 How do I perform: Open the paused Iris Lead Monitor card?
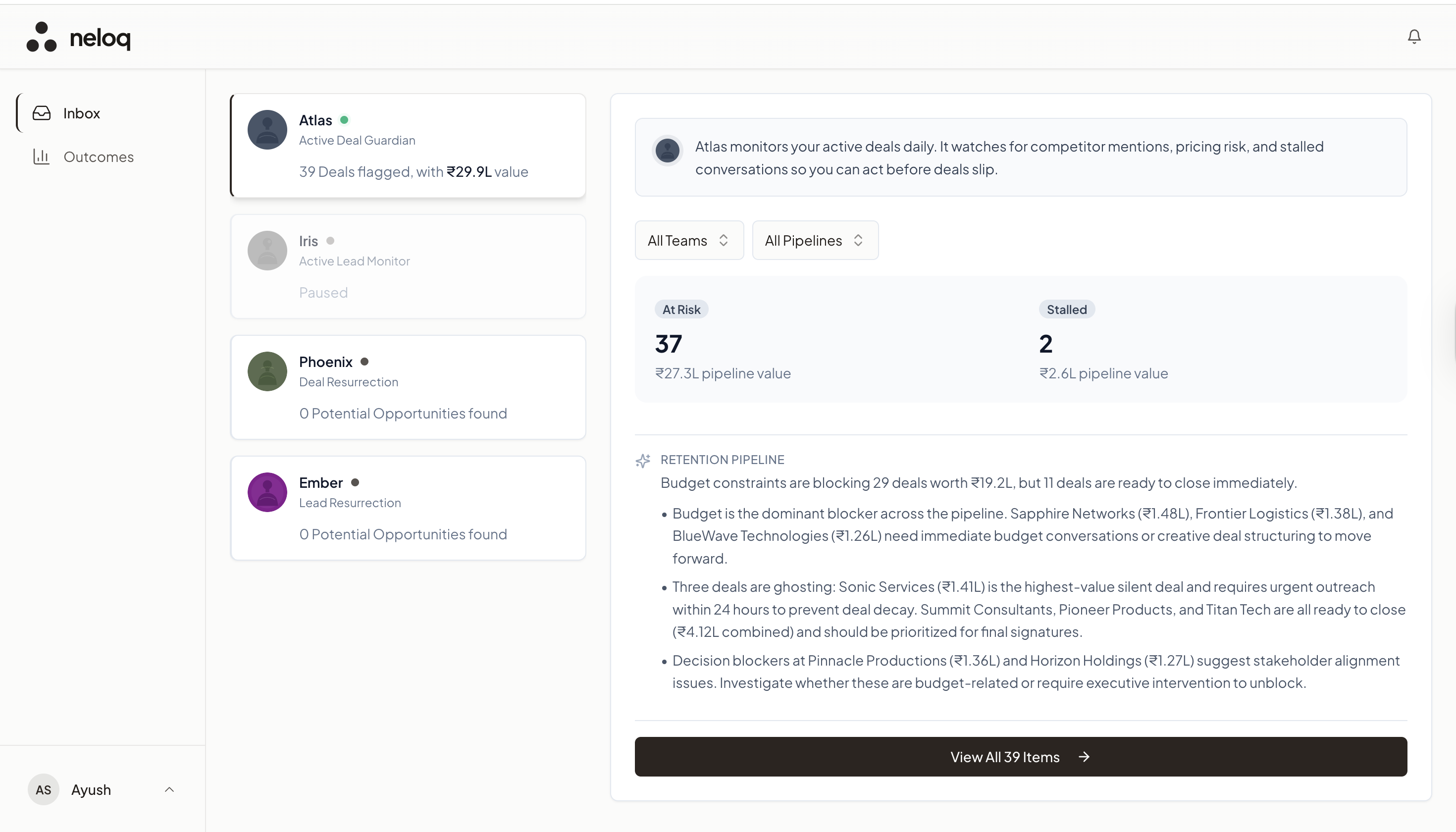(x=408, y=266)
